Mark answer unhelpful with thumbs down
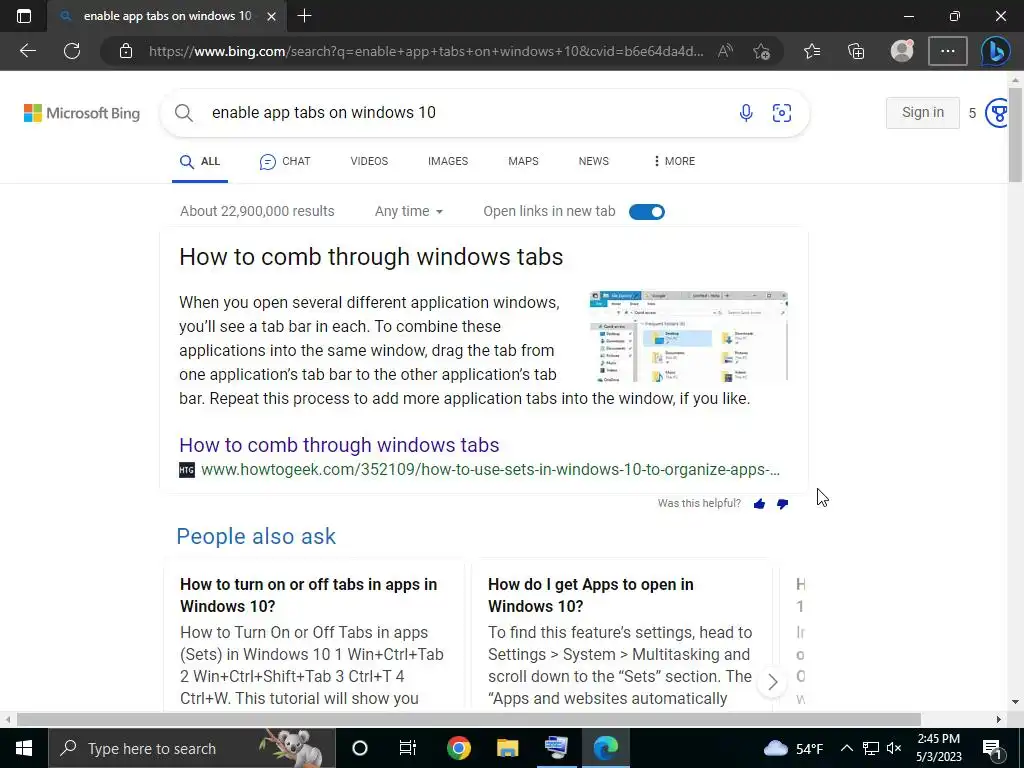Screen dimensions: 1024x768 (x=782, y=504)
